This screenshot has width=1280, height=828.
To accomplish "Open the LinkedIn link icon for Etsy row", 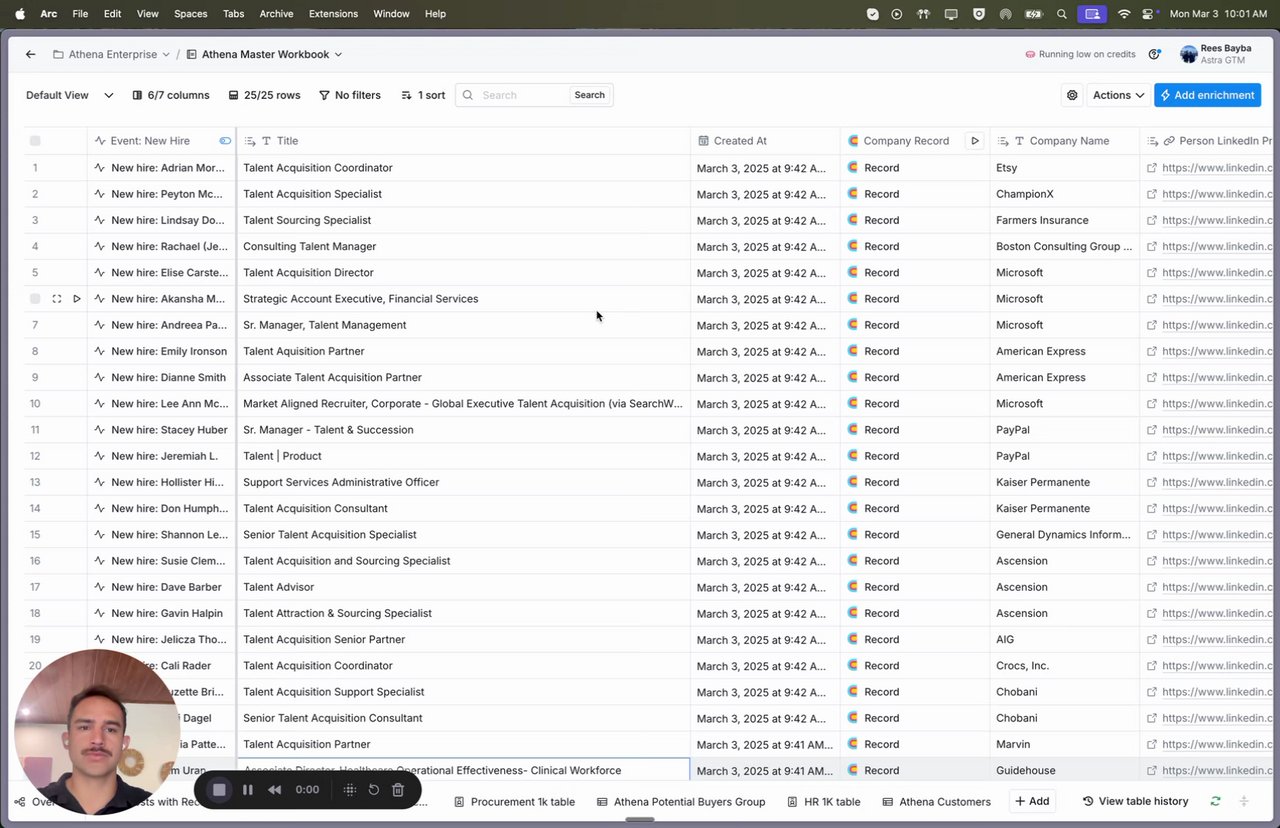I will (x=1151, y=168).
